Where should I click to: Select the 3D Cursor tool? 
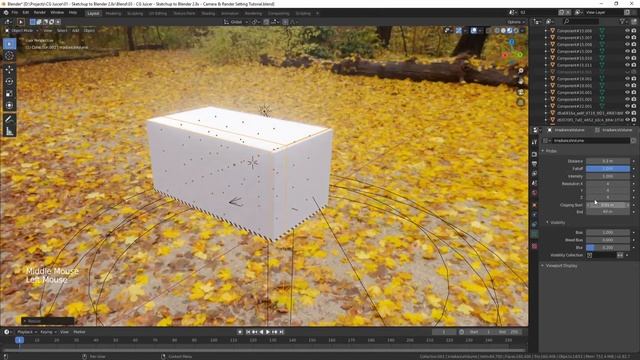(x=9, y=56)
